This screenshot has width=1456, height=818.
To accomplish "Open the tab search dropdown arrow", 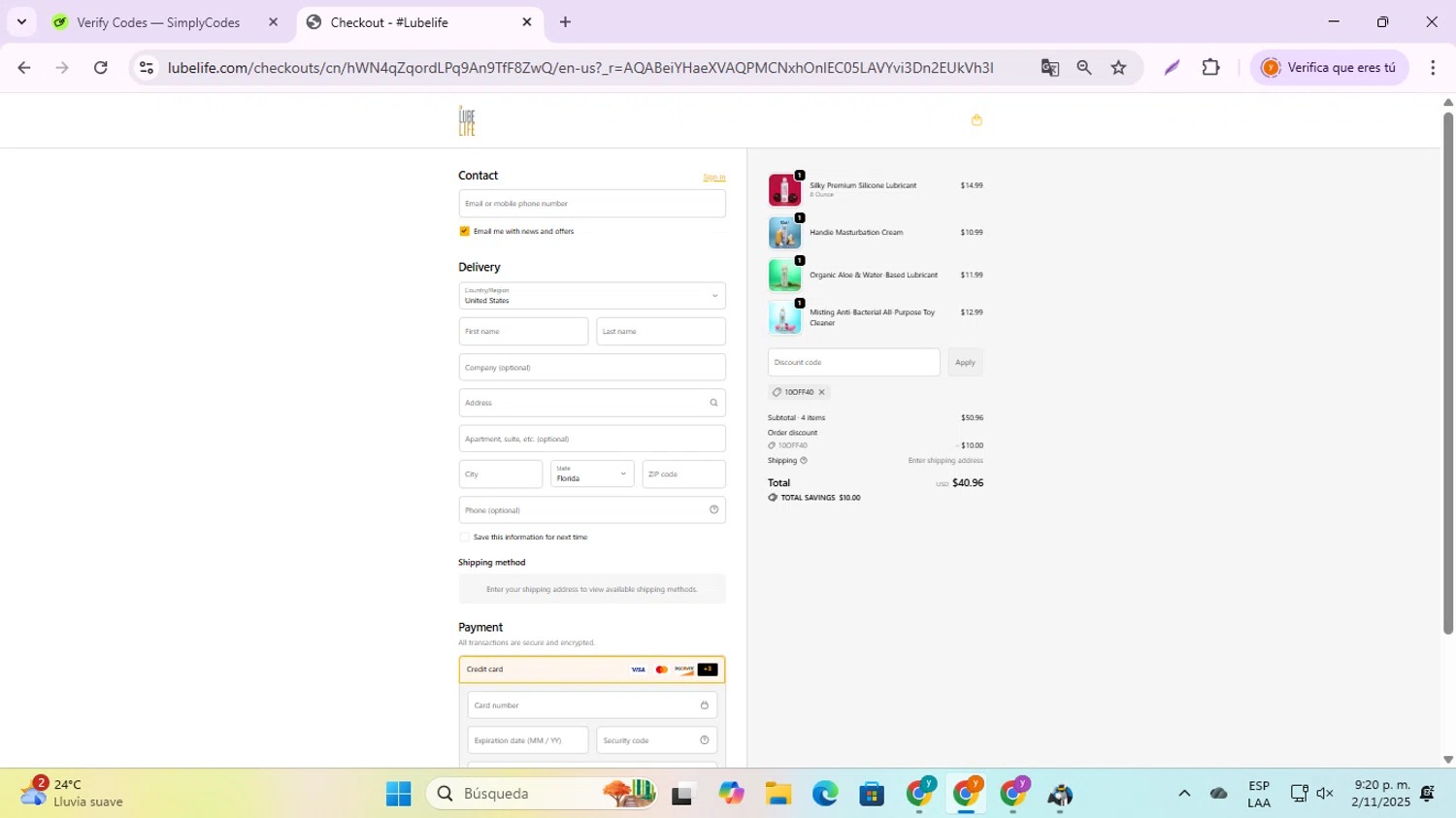I will (21, 21).
